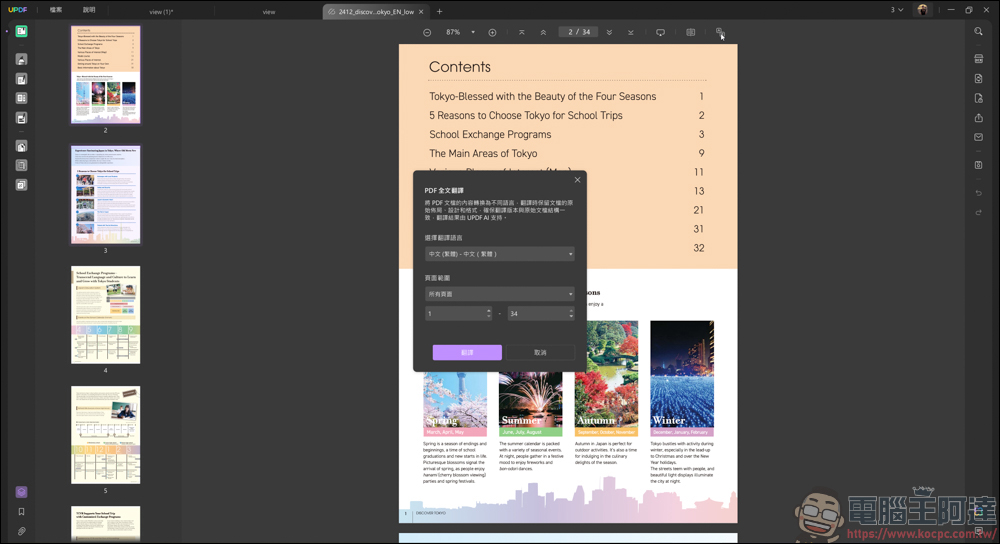Open the 說明 menu
Viewport: 1000px width, 544px height.
[89, 10]
